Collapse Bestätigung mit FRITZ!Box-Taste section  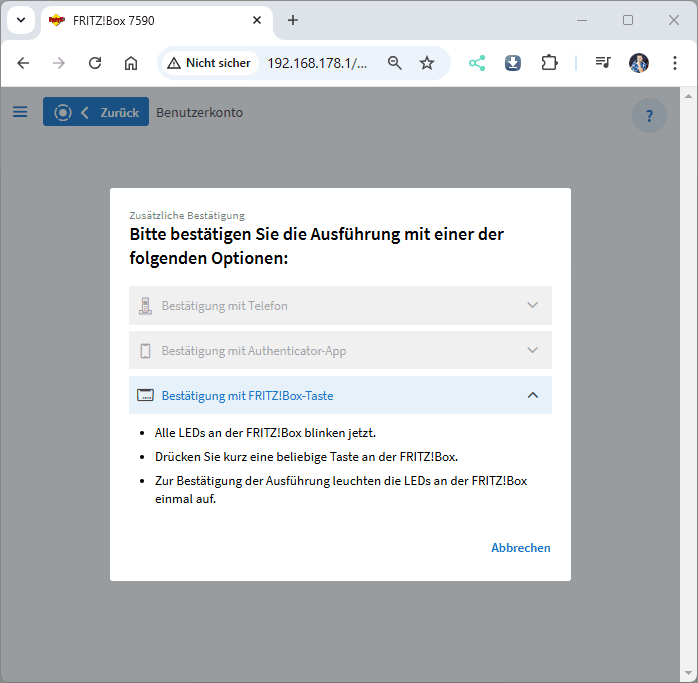tap(532, 395)
